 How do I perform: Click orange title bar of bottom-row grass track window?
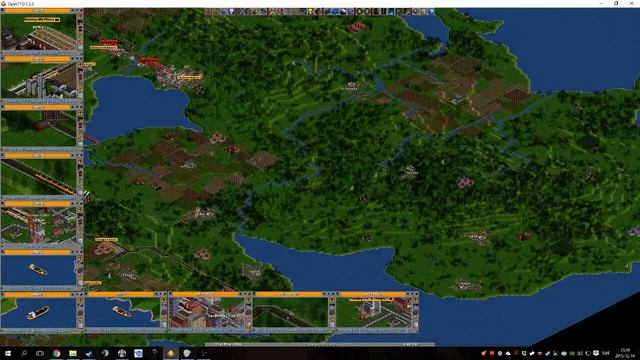(289, 294)
